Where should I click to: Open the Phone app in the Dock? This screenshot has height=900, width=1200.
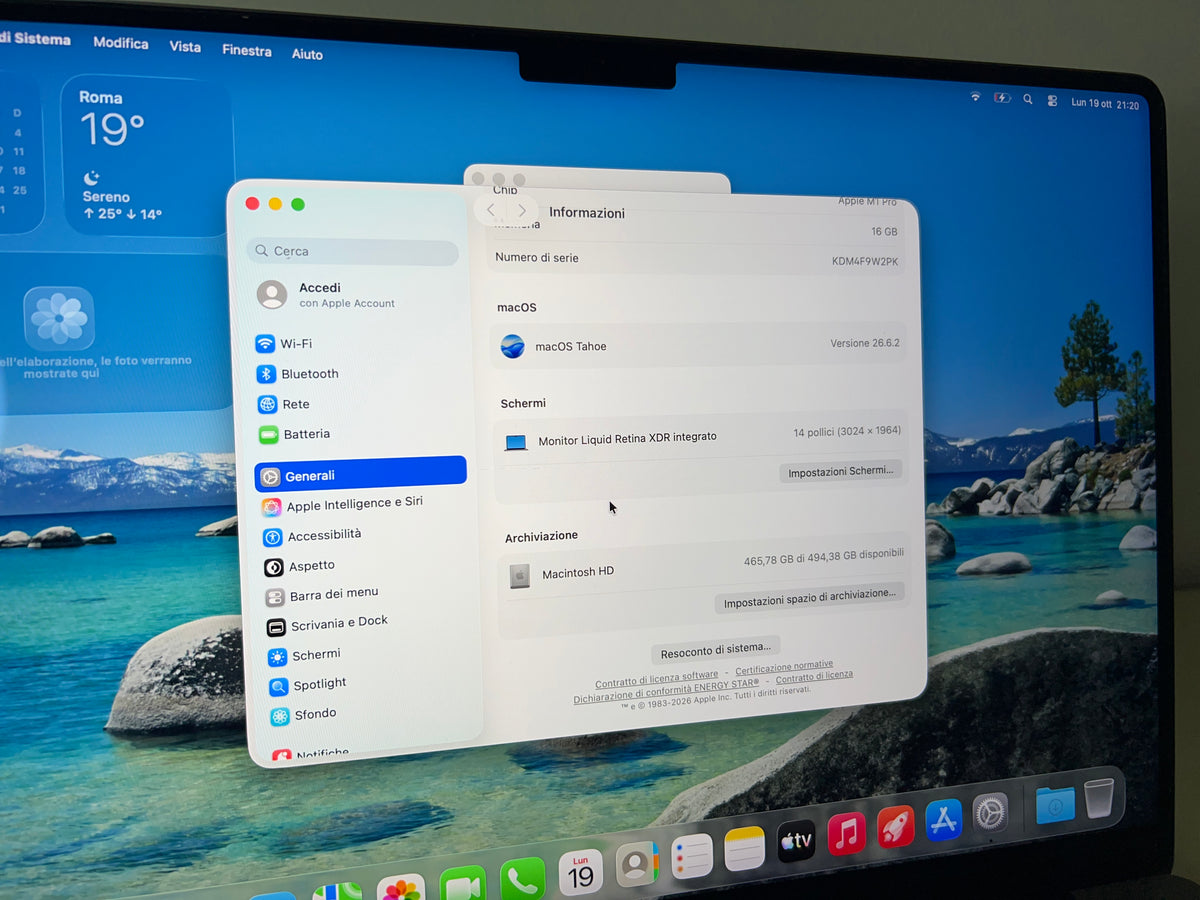[522, 878]
